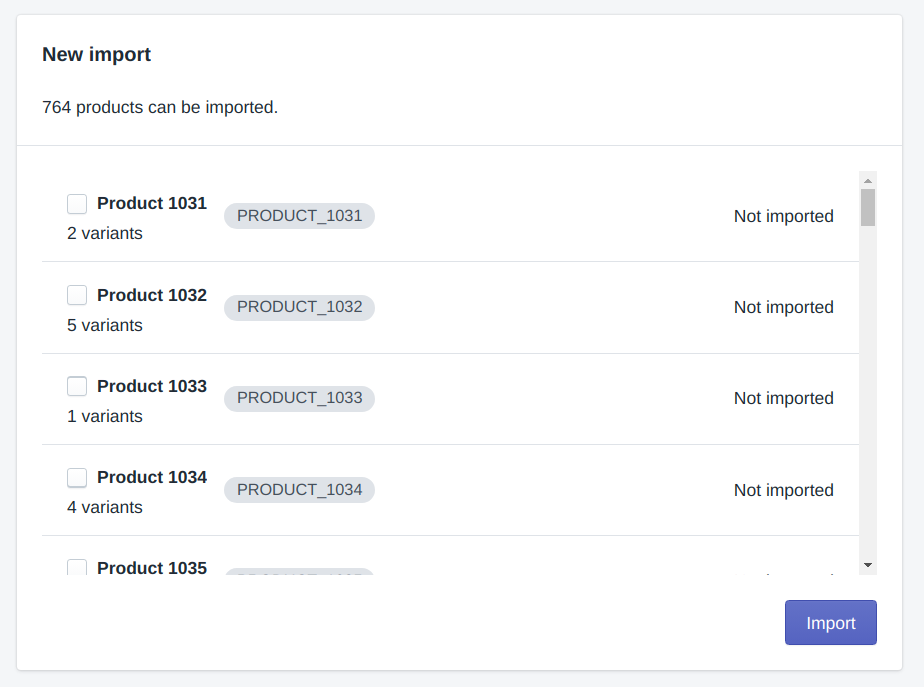The width and height of the screenshot is (924, 687).
Task: Click the PRODUCT_1031 tag
Action: click(299, 216)
